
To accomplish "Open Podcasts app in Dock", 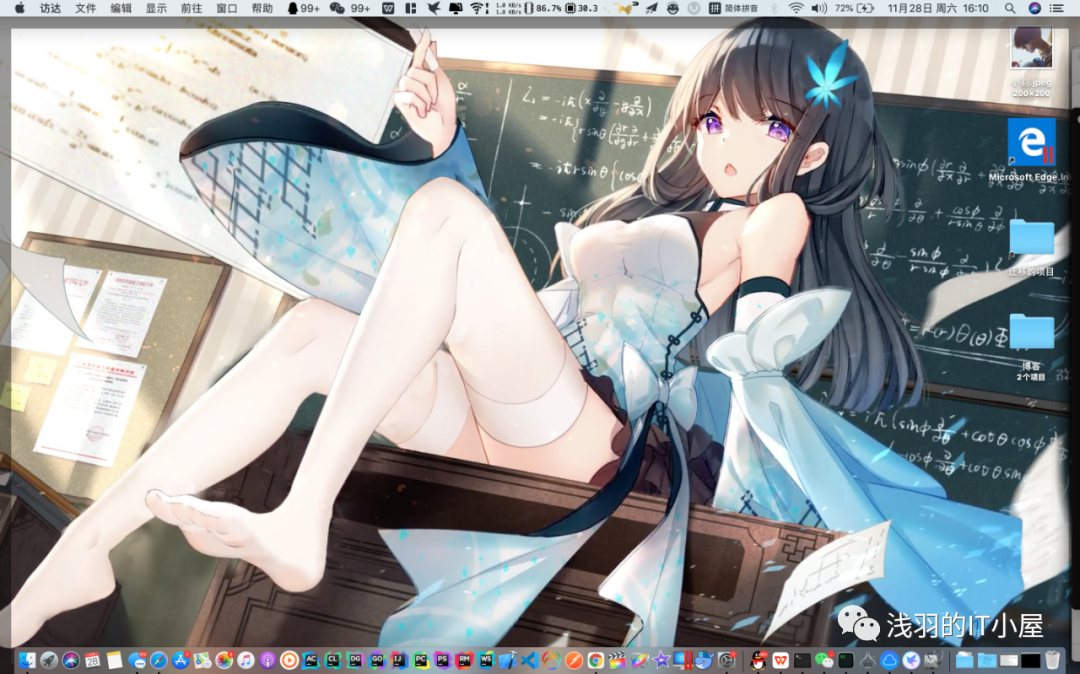I will coord(267,660).
